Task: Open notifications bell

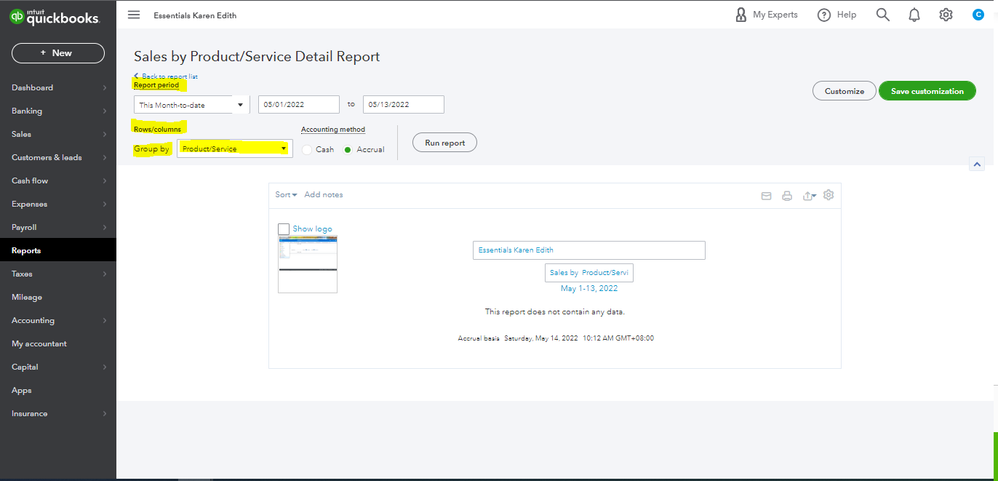Action: [x=914, y=15]
